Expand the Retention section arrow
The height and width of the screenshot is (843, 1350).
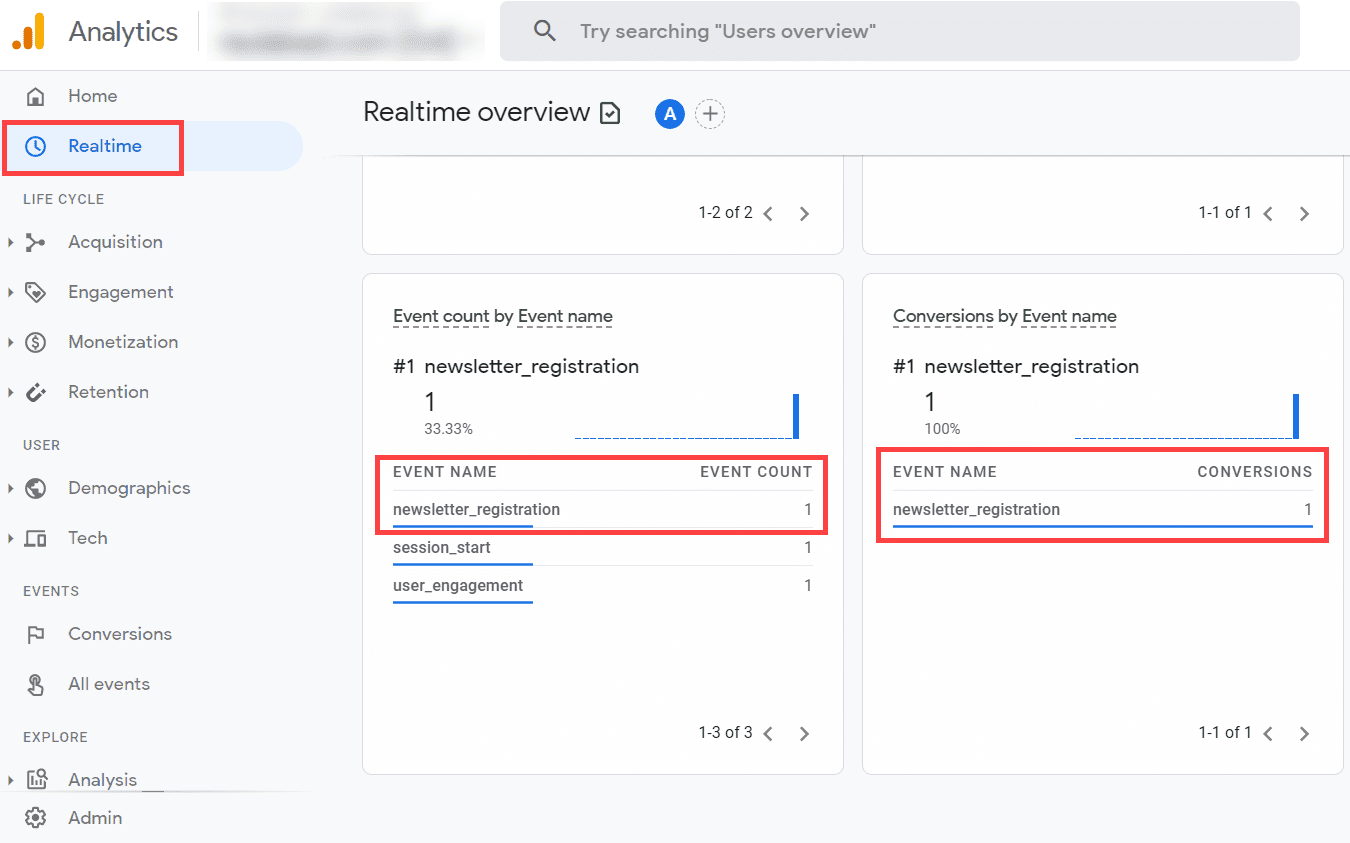10,392
